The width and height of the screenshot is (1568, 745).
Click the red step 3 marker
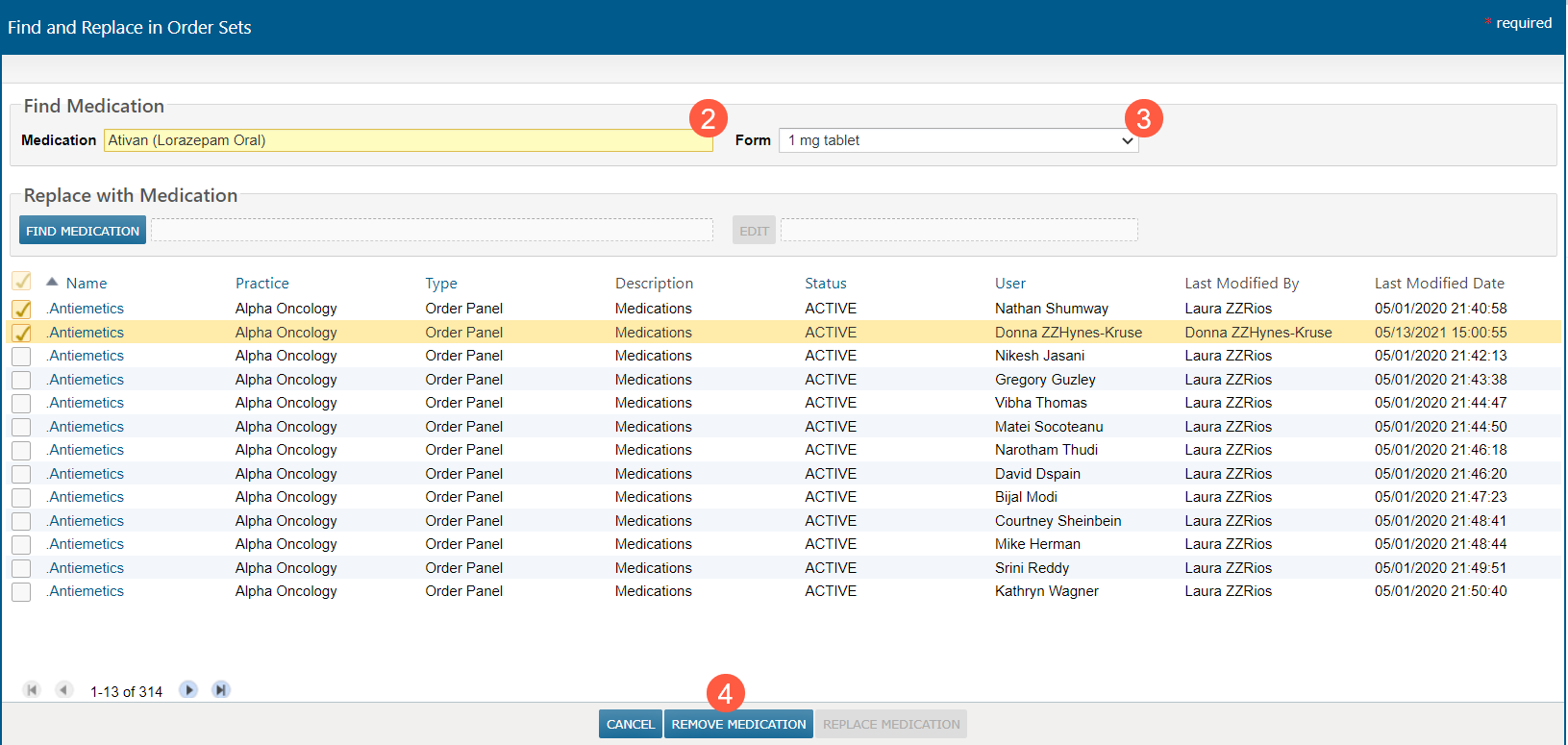click(x=1143, y=118)
